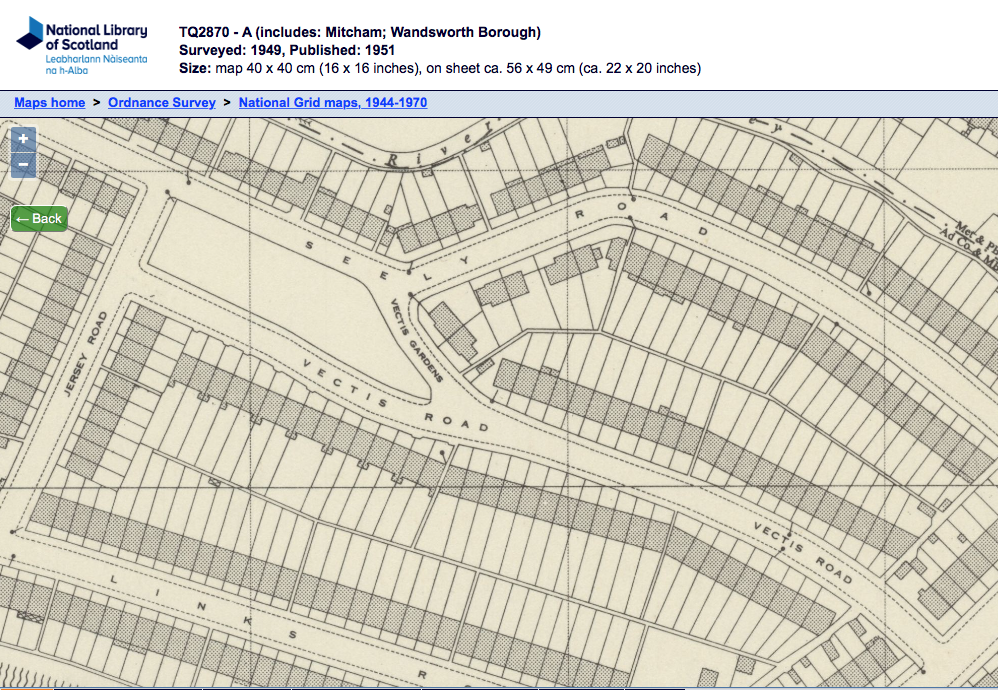Go to Maps home breadcrumb

(x=49, y=103)
